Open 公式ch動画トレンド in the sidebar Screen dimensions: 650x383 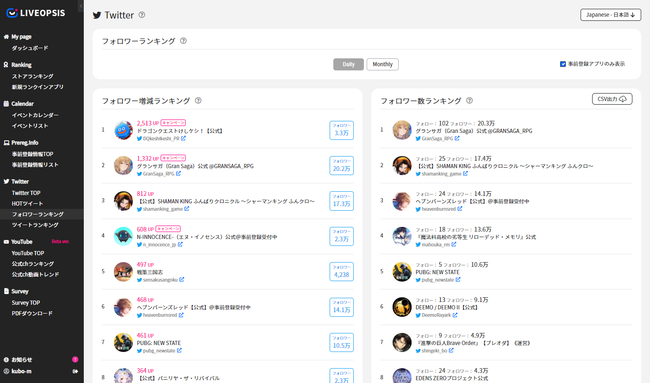click(x=35, y=274)
